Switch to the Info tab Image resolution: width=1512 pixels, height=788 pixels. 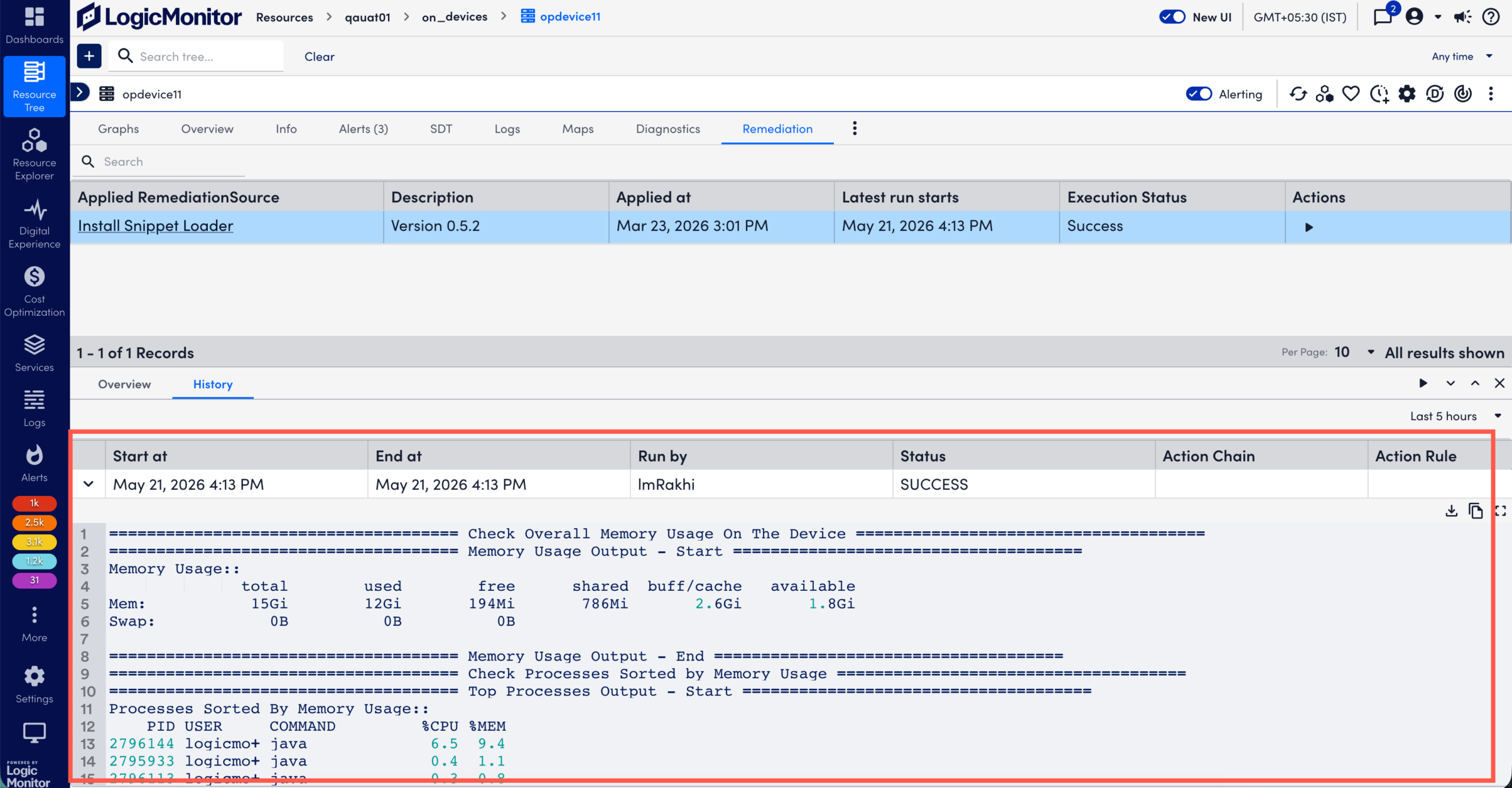click(x=286, y=129)
